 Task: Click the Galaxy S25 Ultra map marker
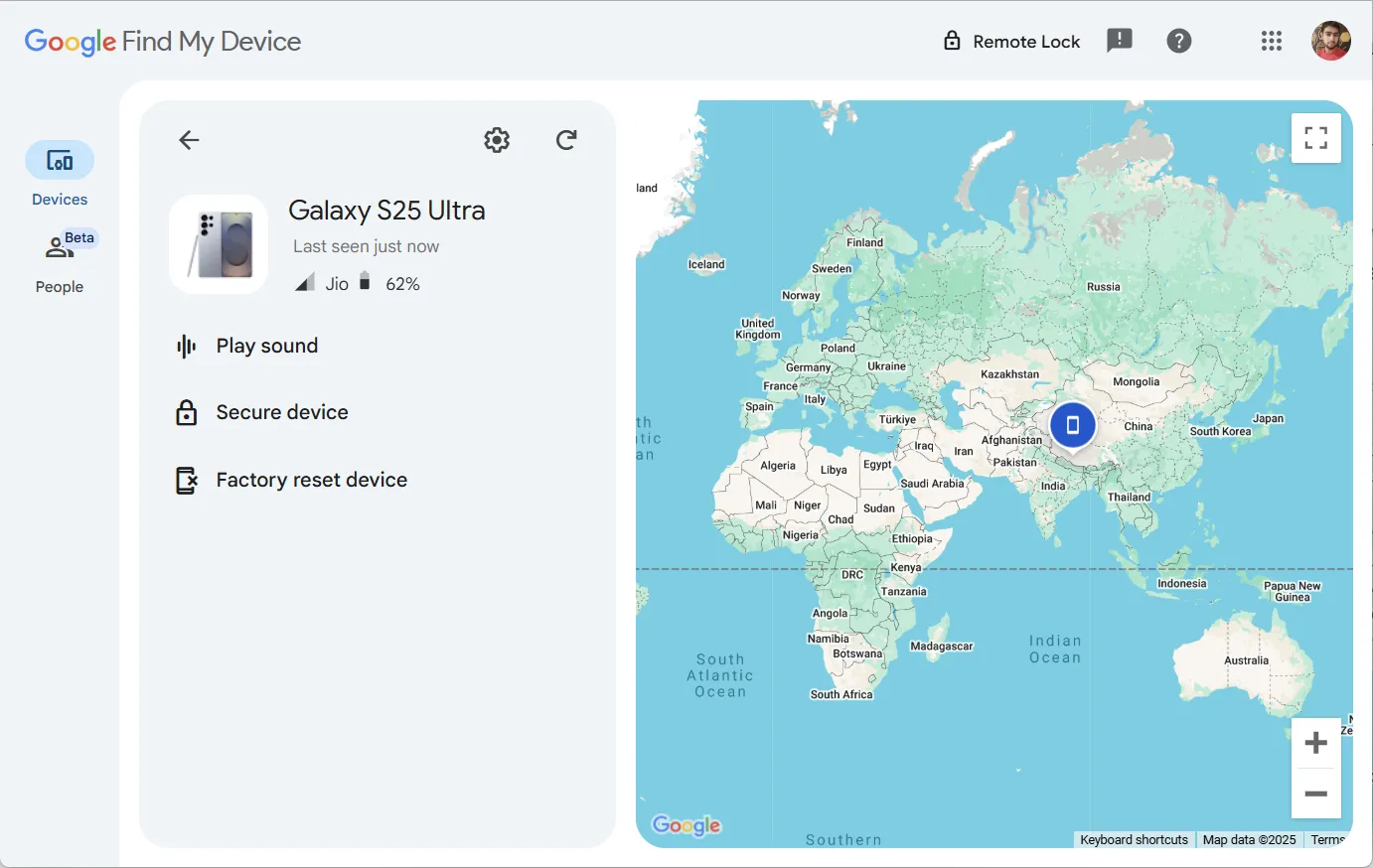point(1072,424)
